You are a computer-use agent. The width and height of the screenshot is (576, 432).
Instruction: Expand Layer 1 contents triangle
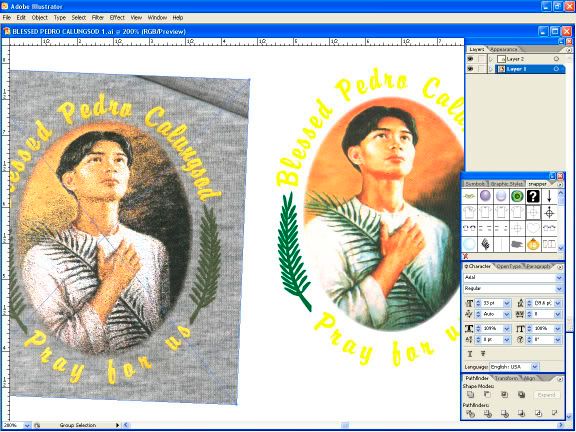491,69
